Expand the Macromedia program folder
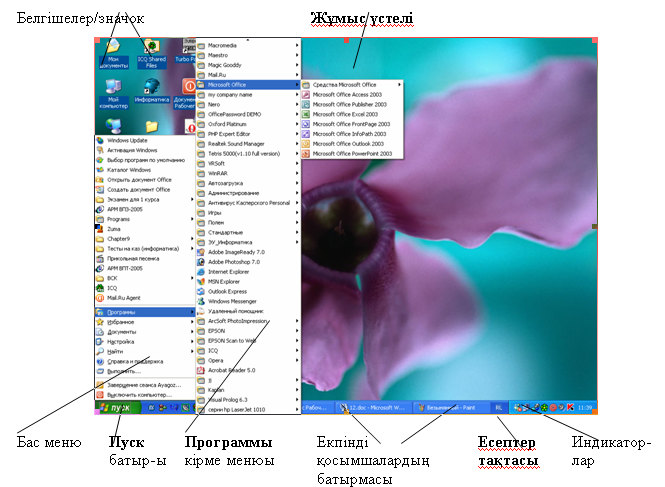The width and height of the screenshot is (665, 487). coord(248,45)
